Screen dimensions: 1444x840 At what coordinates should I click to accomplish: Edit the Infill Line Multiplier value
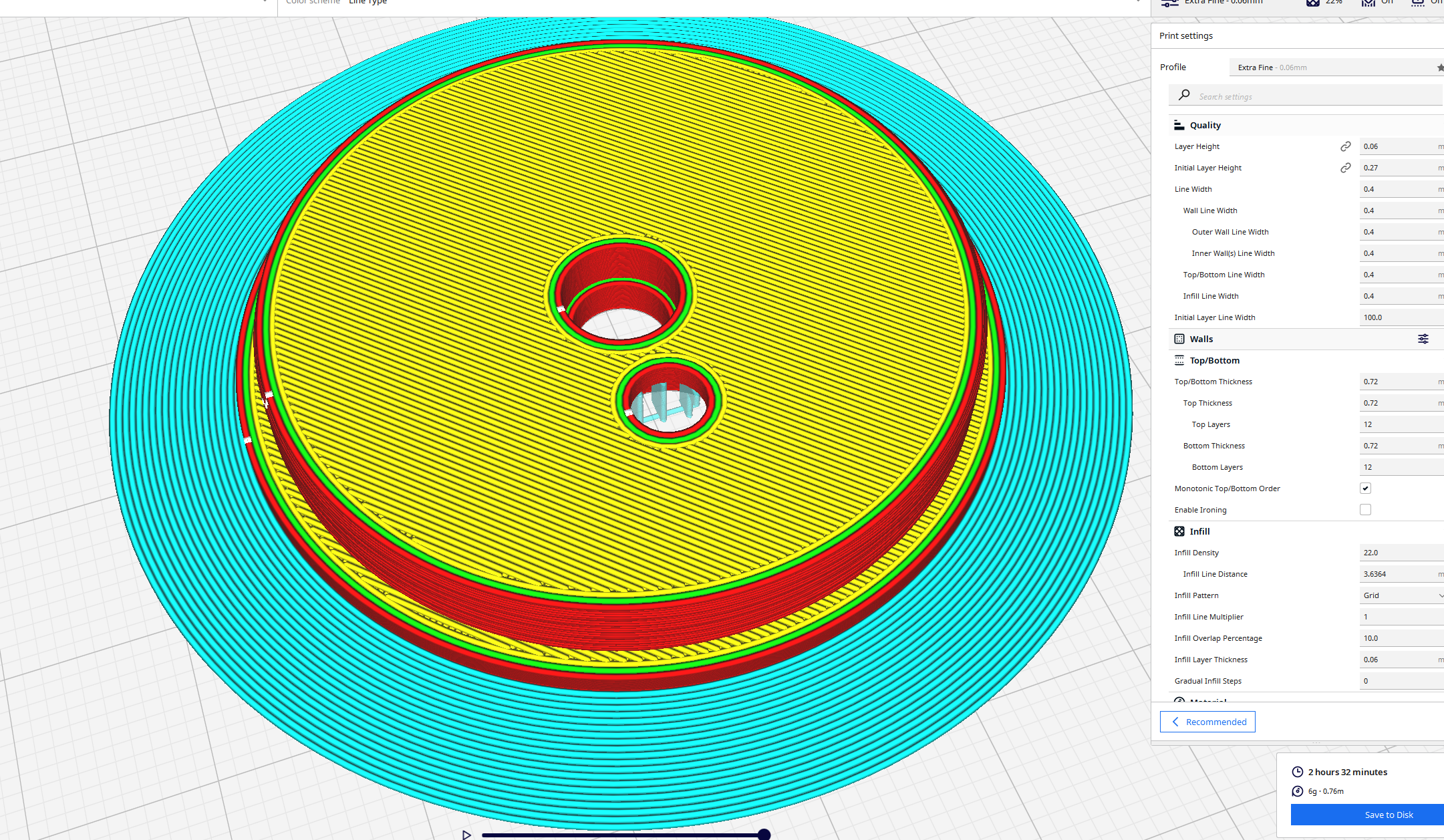(1402, 617)
